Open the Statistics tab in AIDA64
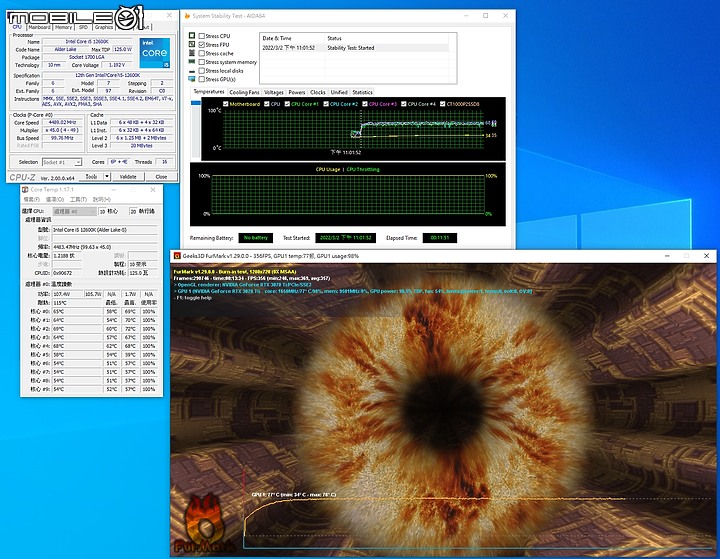The height and width of the screenshot is (559, 720). pos(362,92)
